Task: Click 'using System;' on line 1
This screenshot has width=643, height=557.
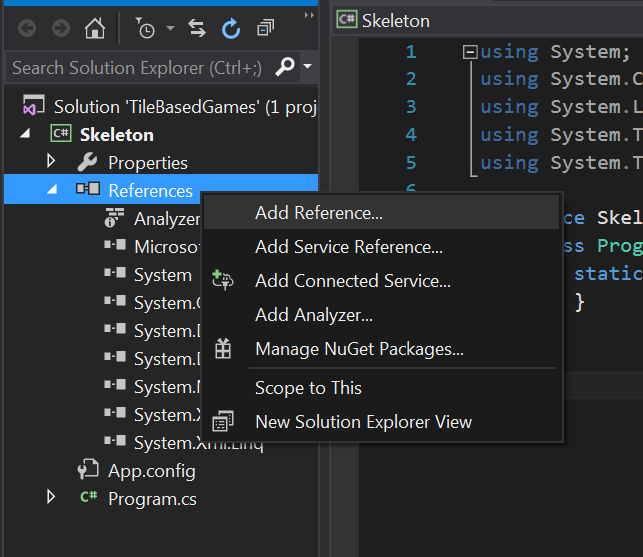Action: (555, 53)
